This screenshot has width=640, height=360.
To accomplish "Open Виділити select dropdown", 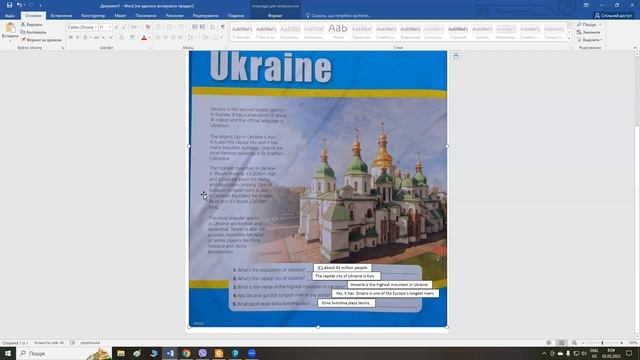I will tap(589, 40).
